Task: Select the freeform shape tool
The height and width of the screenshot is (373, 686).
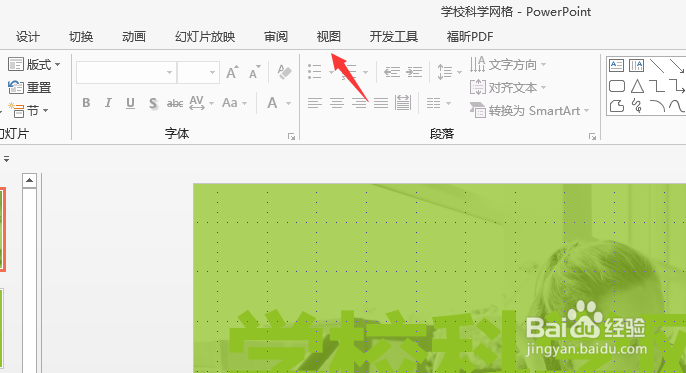Action: click(x=616, y=106)
